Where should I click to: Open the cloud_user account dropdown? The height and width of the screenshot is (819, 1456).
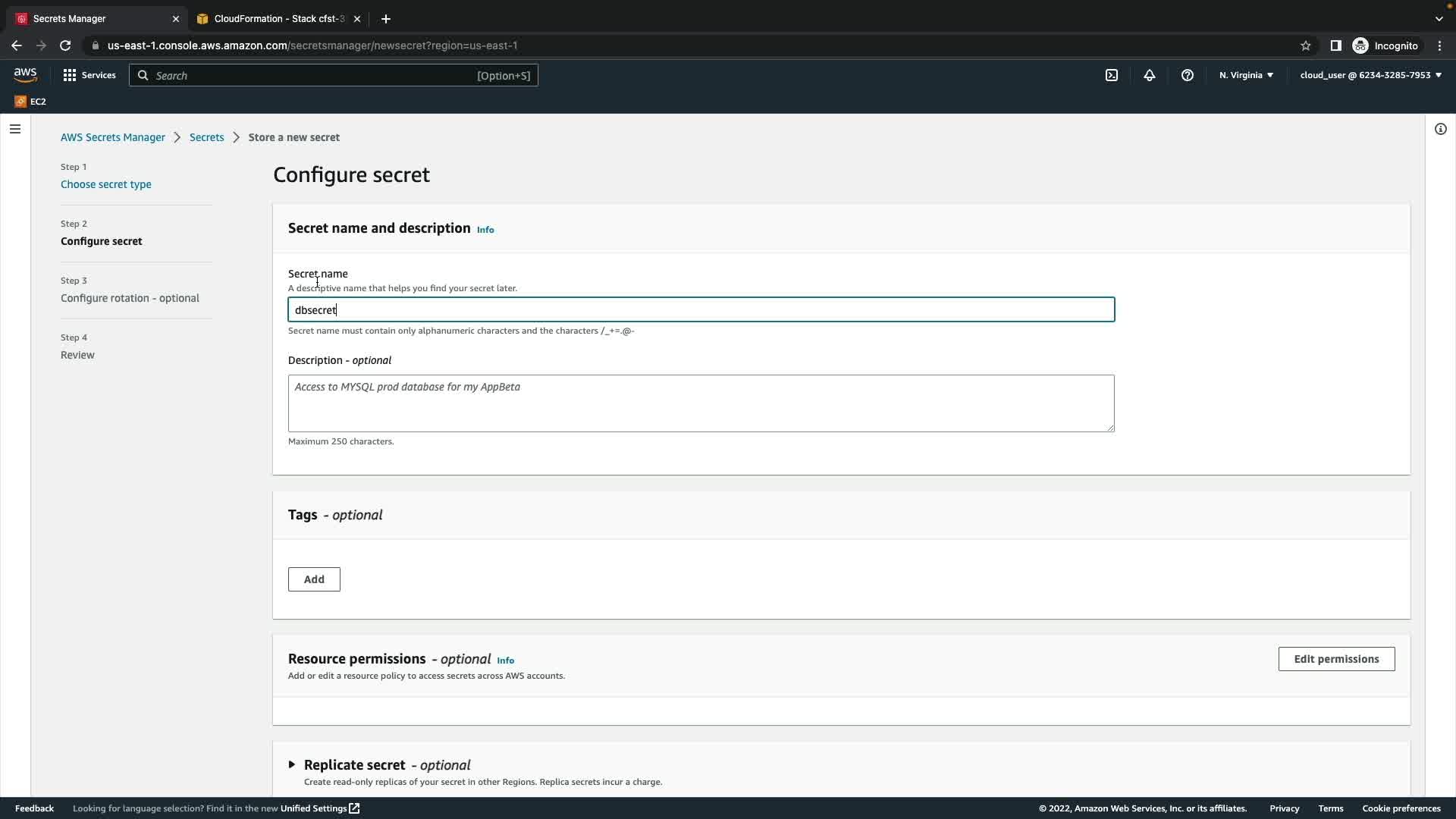click(1370, 75)
